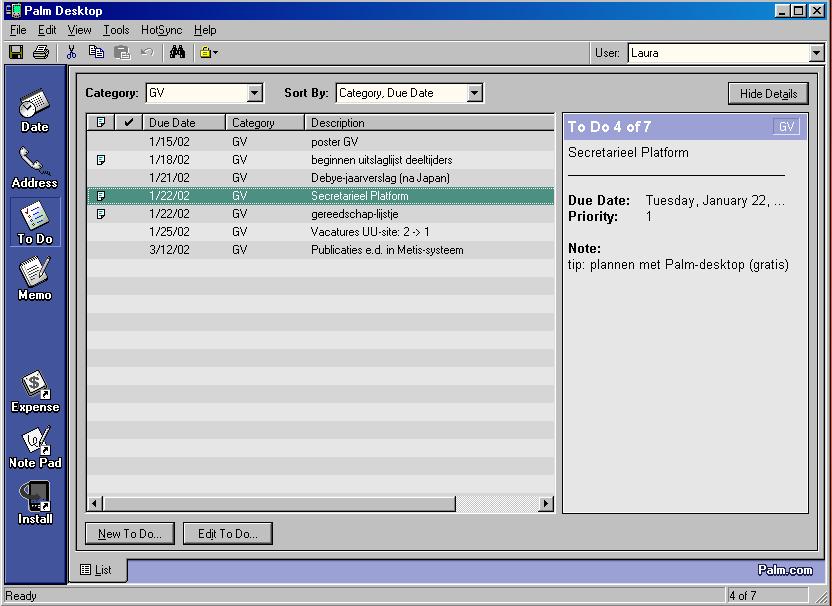Click the note text in details pane

(x=678, y=264)
